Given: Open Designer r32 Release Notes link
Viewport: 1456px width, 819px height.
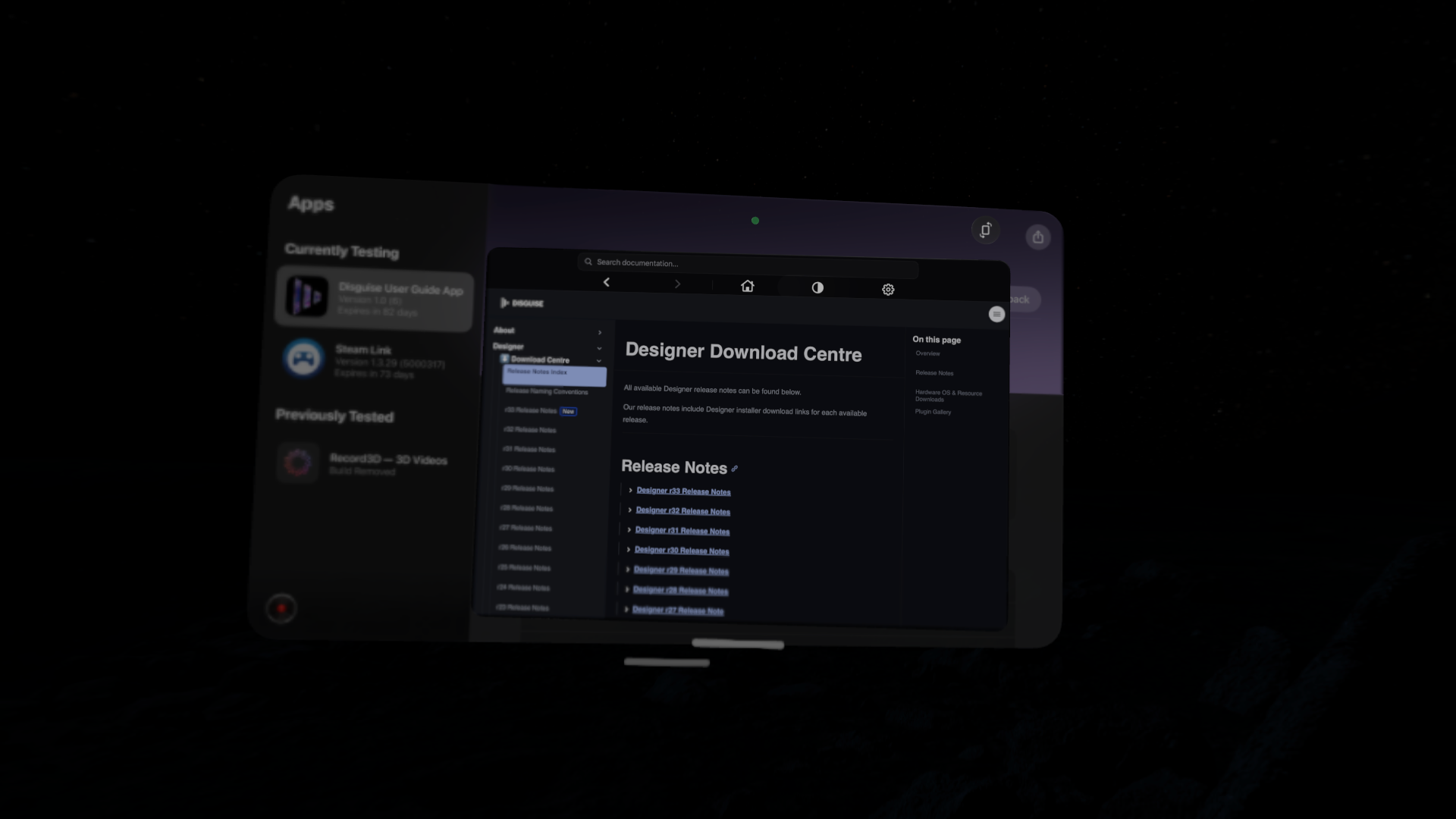Looking at the screenshot, I should 682,511.
